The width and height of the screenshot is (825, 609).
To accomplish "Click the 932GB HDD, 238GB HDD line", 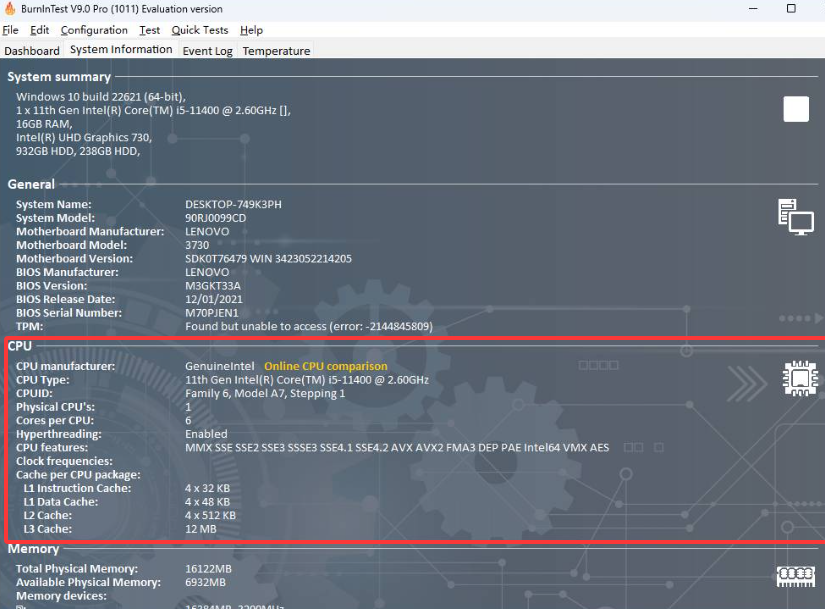I will click(x=78, y=151).
